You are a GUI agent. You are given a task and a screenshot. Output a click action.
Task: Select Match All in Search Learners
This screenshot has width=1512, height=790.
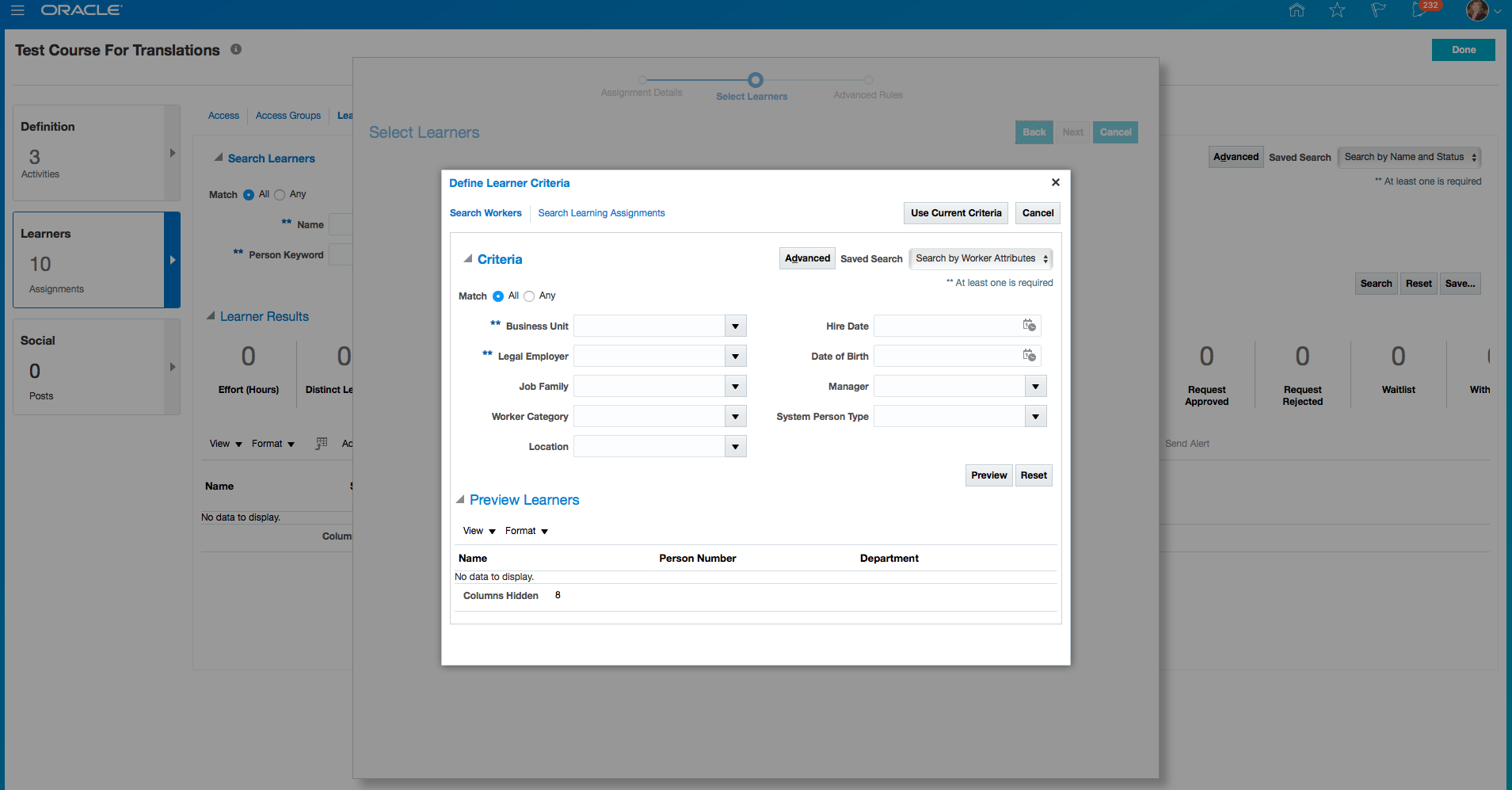[249, 195]
